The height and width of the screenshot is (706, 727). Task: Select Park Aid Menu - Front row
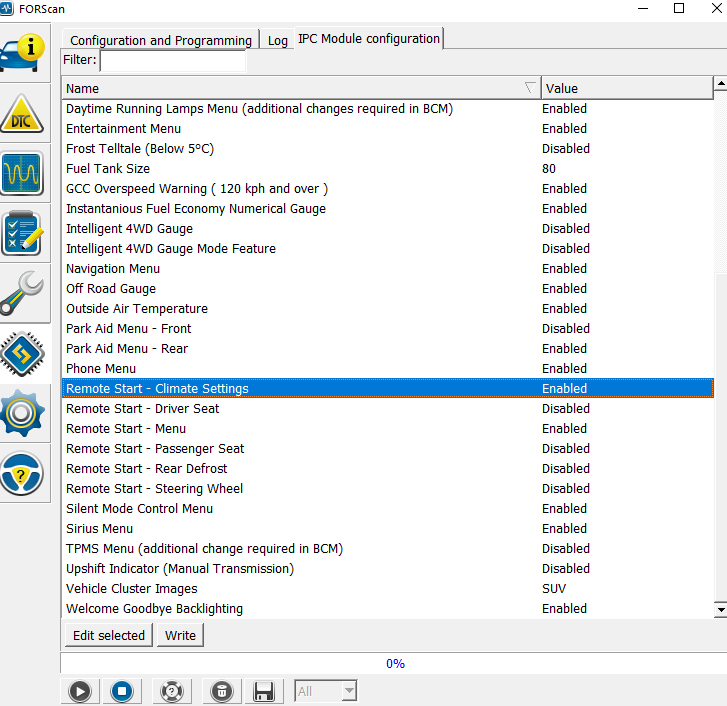[388, 328]
